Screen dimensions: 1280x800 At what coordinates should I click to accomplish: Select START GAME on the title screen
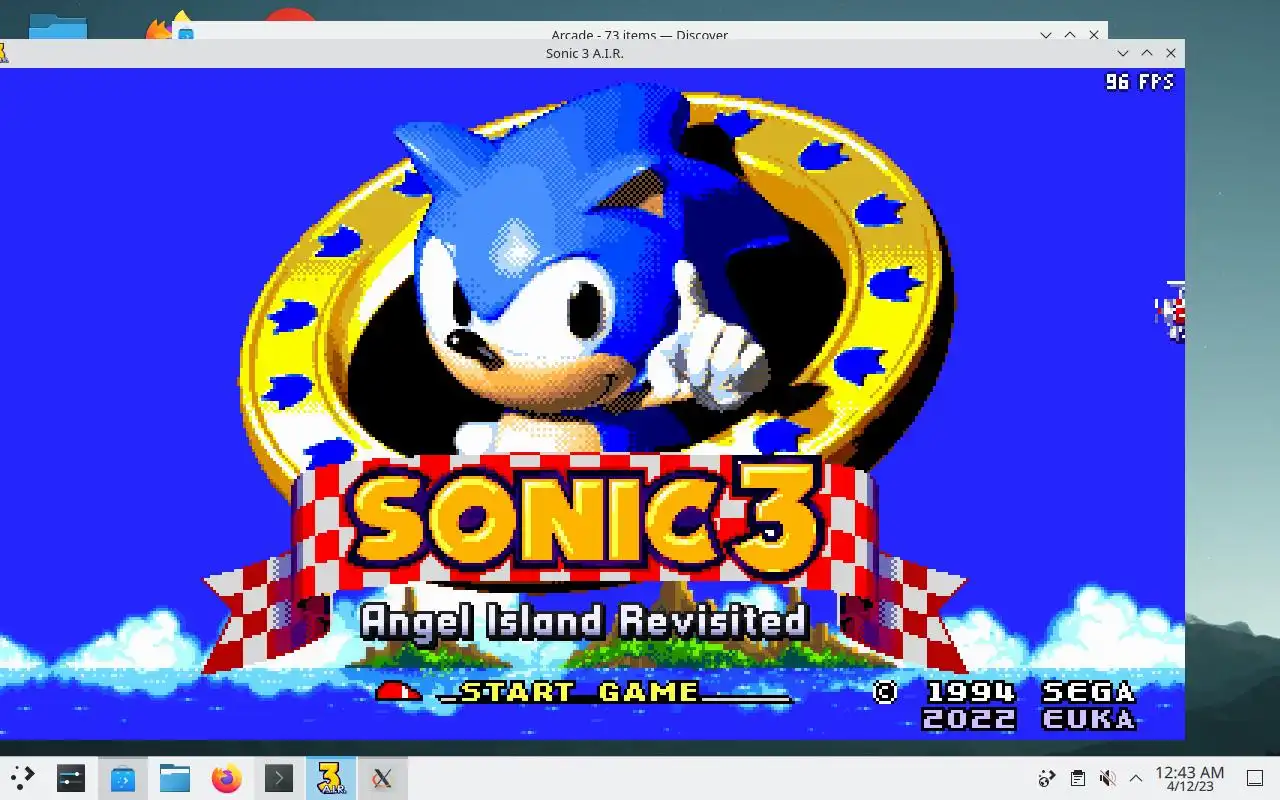[579, 692]
